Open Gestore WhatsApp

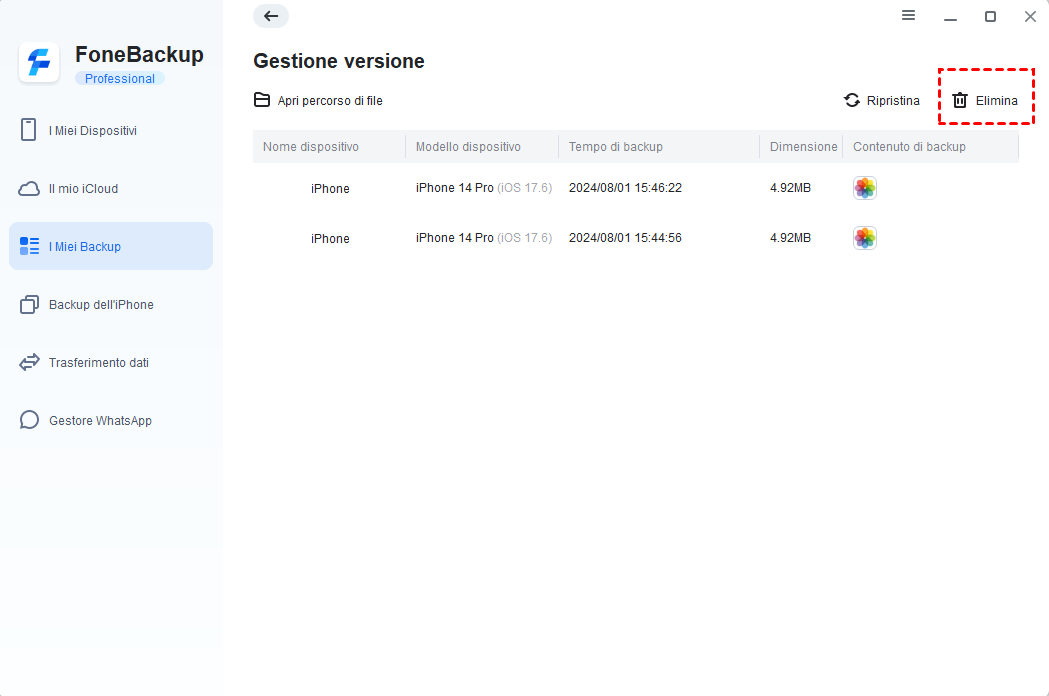(x=100, y=421)
